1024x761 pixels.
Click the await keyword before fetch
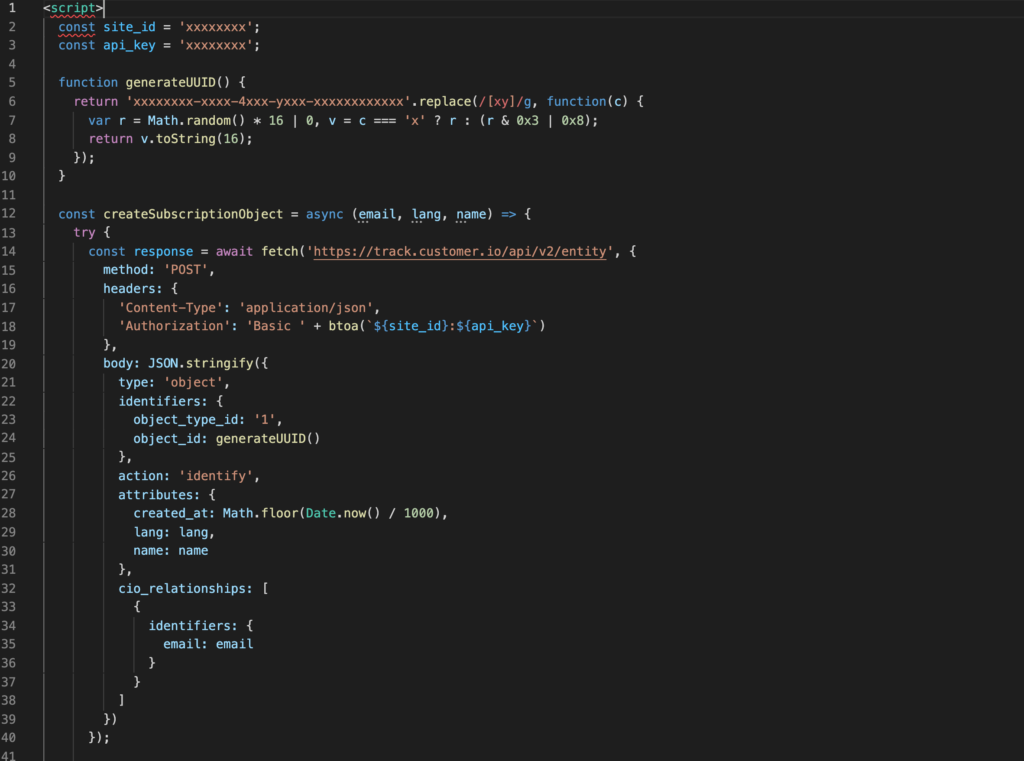coord(234,251)
